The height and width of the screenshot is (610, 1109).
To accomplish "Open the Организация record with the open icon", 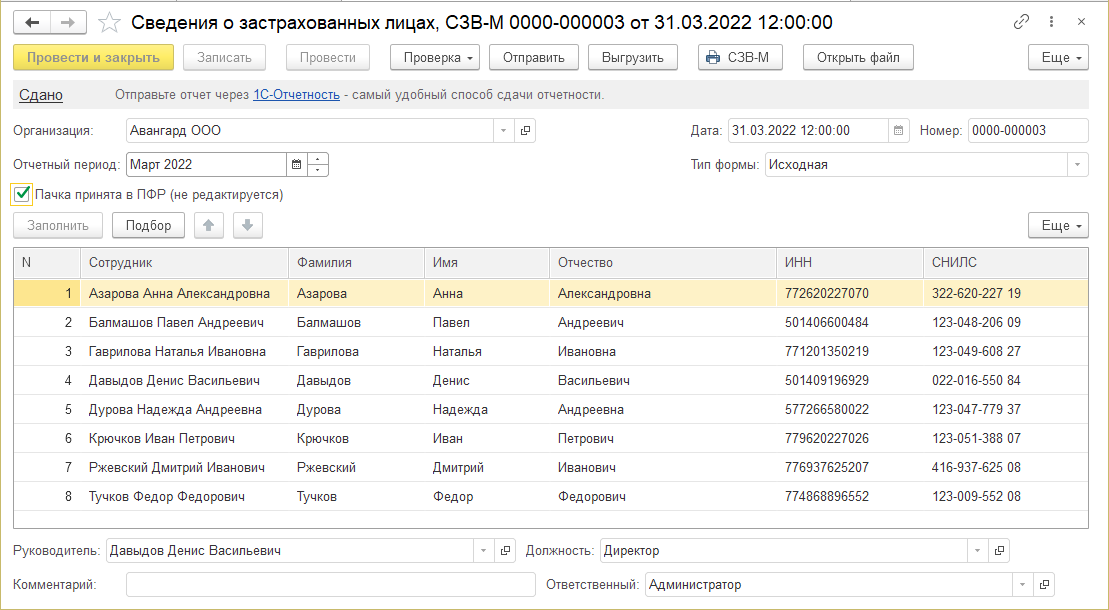I will coord(526,131).
